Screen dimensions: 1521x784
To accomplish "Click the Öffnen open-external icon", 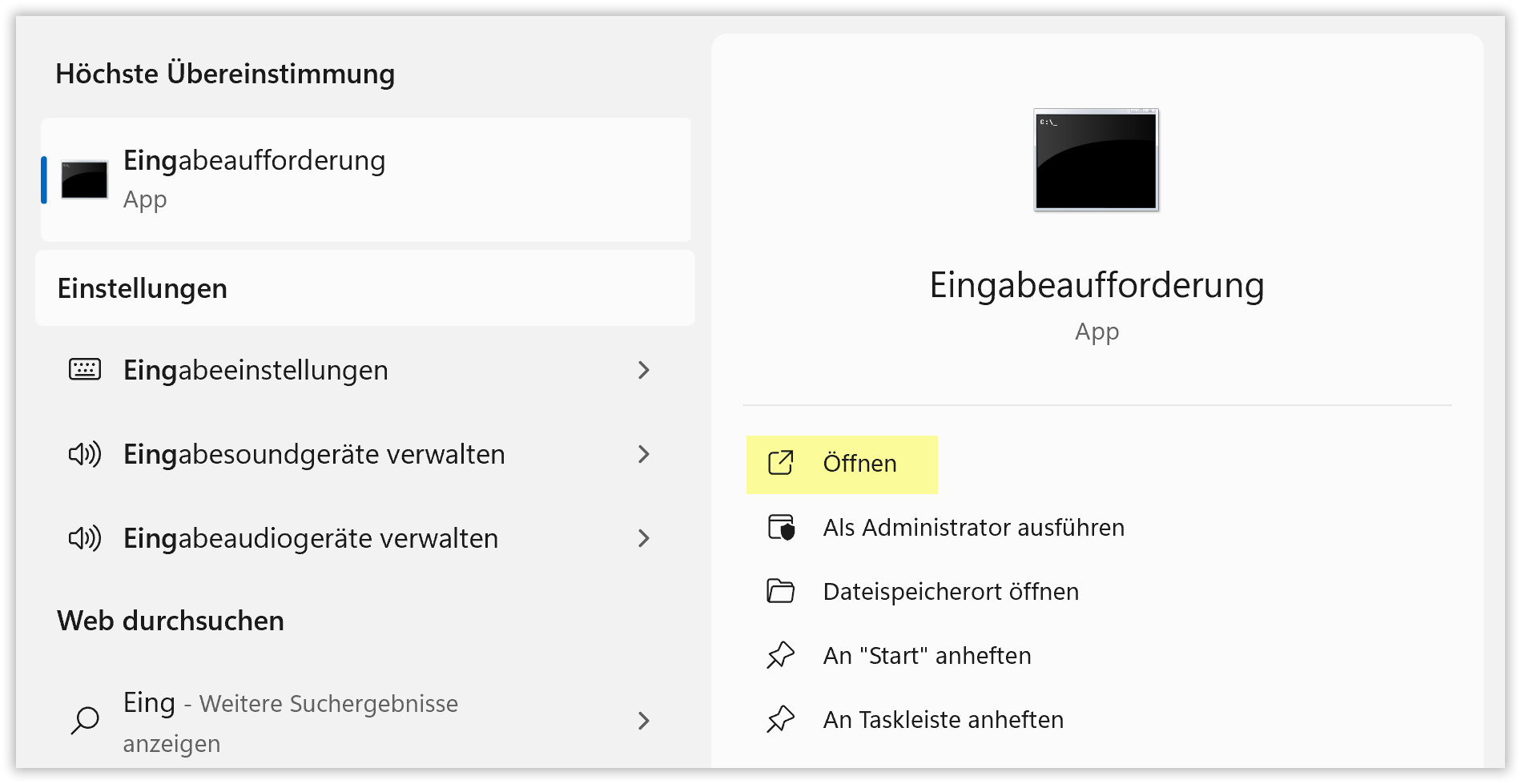I will point(781,463).
